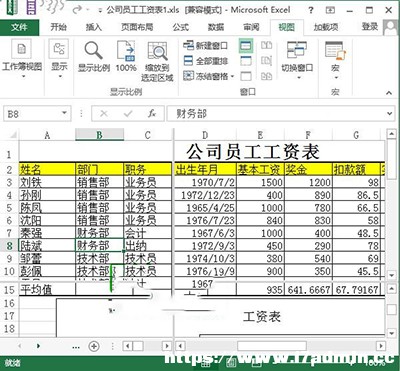Switch to the 插入 Insert tab

point(94,27)
